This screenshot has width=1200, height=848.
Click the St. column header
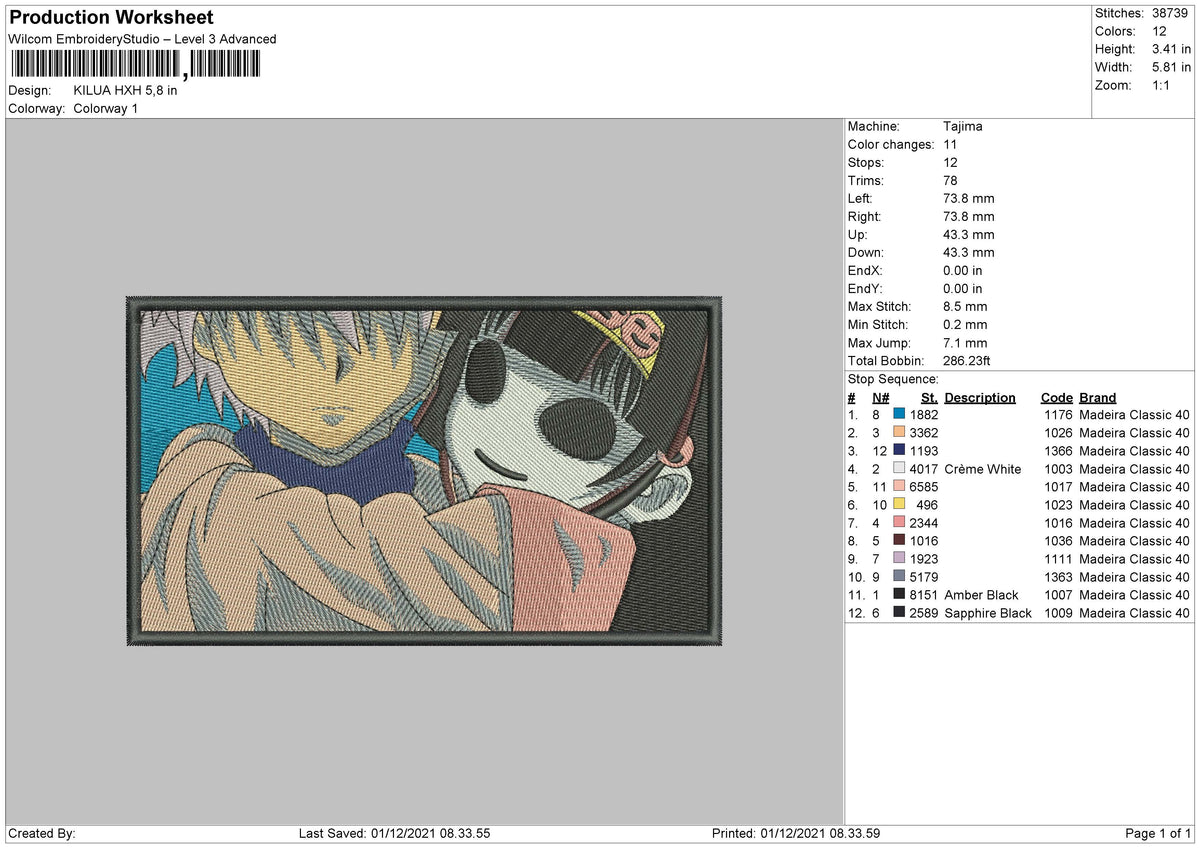(x=928, y=397)
